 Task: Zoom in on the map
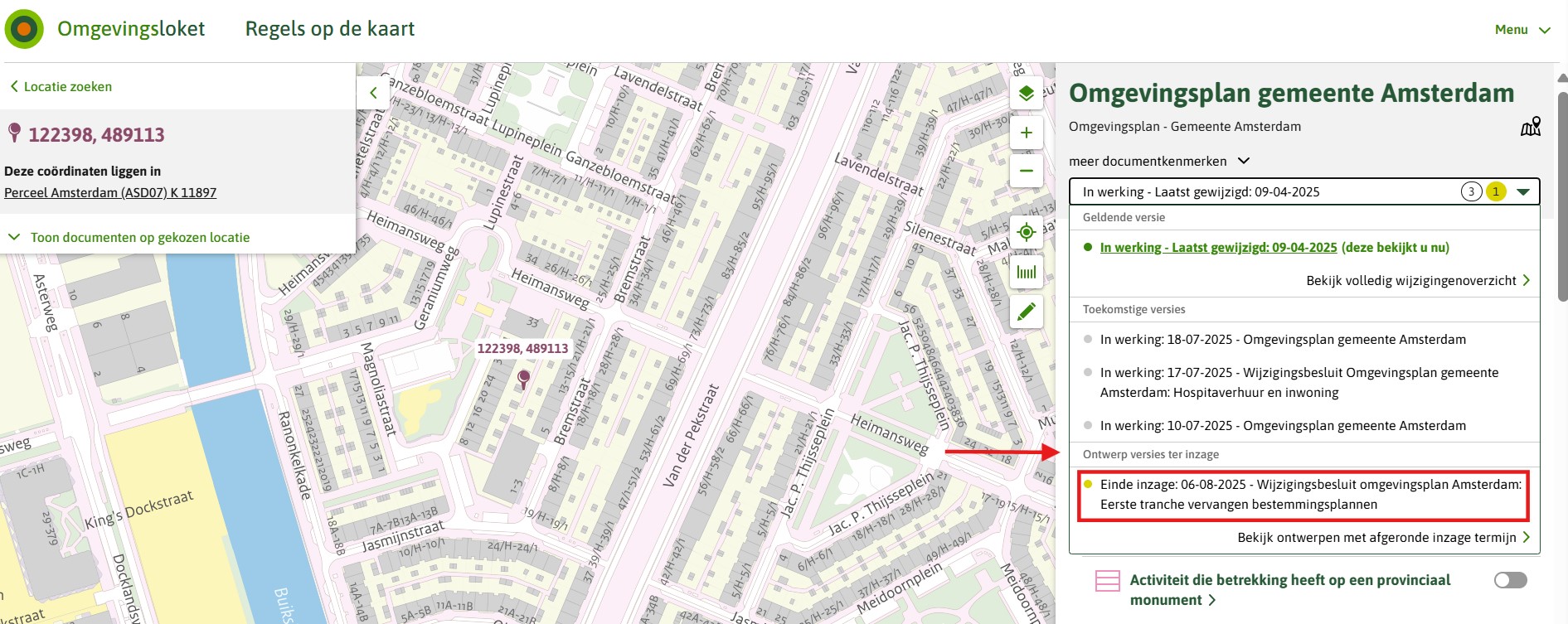pyautogui.click(x=1026, y=133)
